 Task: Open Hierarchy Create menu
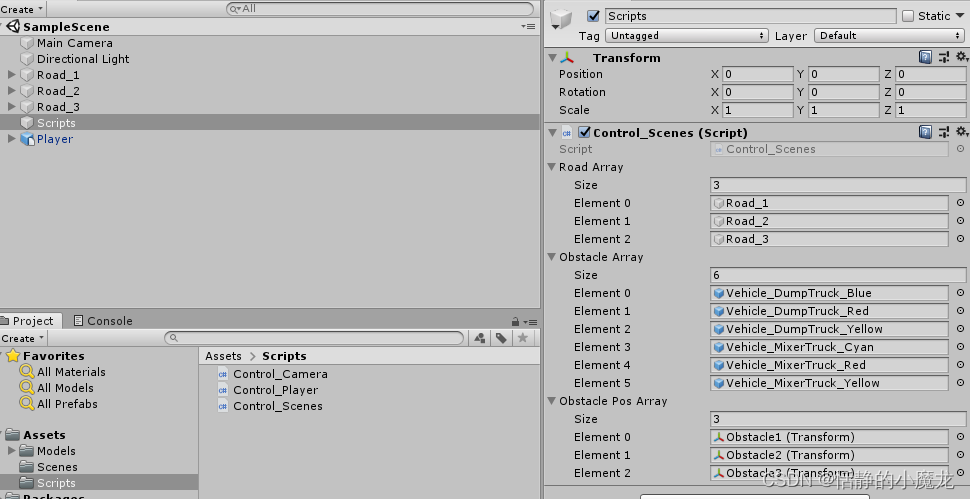[22, 9]
